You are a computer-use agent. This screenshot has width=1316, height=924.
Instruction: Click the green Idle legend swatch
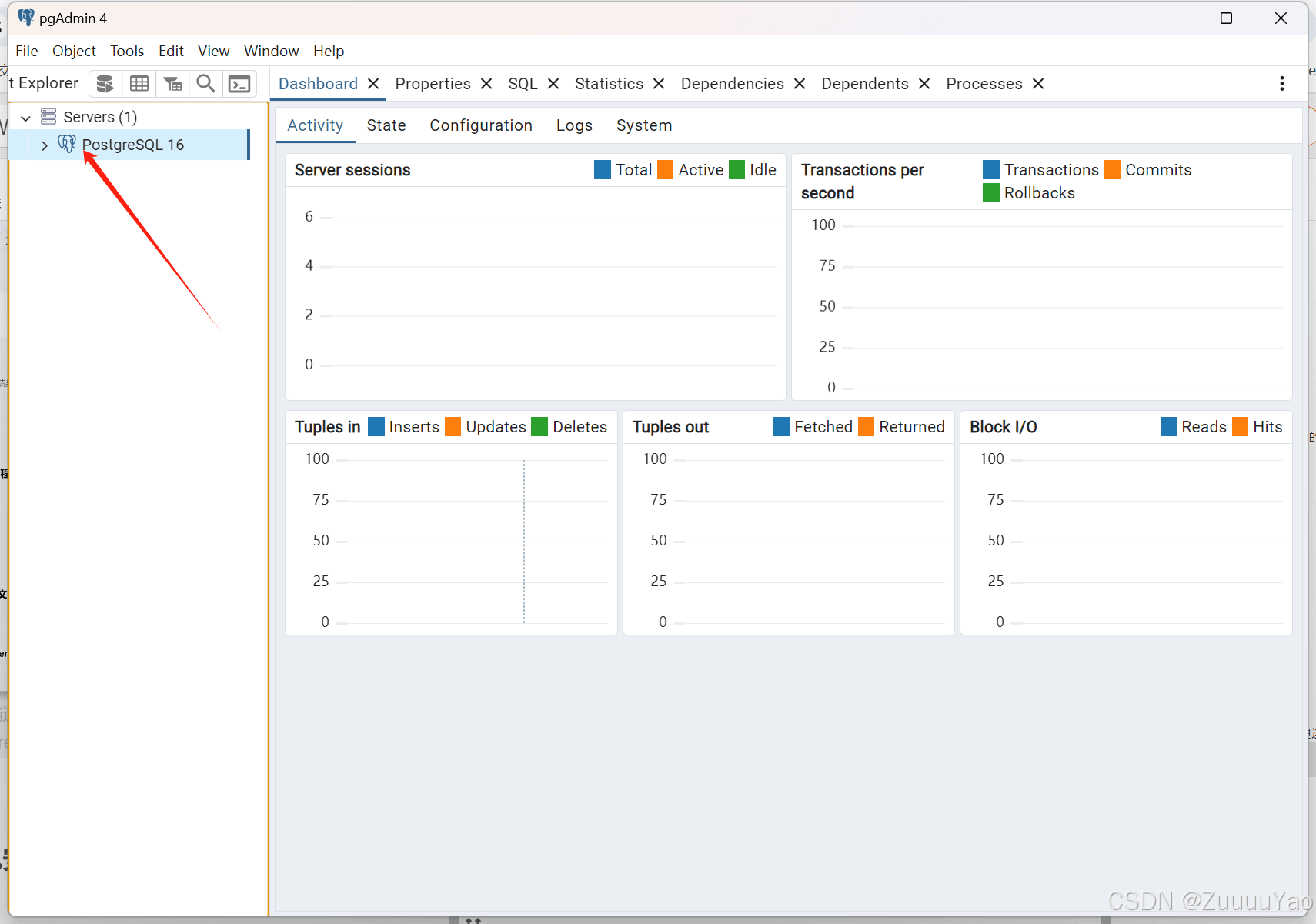(737, 169)
